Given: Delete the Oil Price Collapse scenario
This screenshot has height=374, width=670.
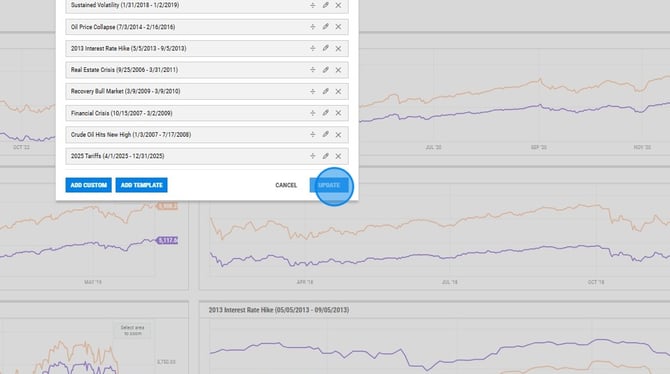Looking at the screenshot, I should (x=338, y=27).
